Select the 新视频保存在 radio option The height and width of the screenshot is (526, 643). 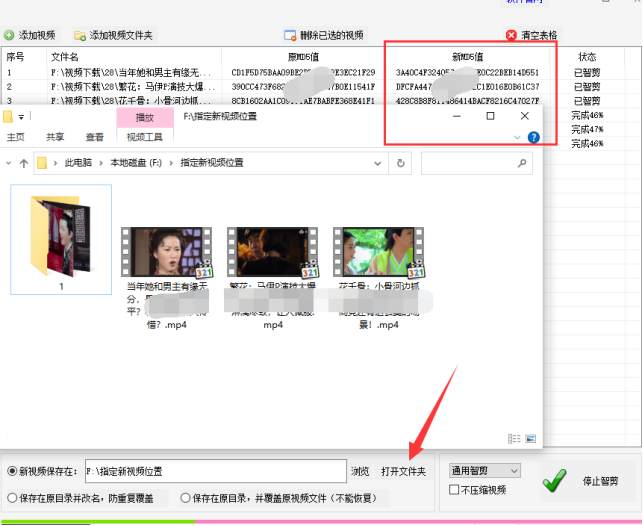12,471
